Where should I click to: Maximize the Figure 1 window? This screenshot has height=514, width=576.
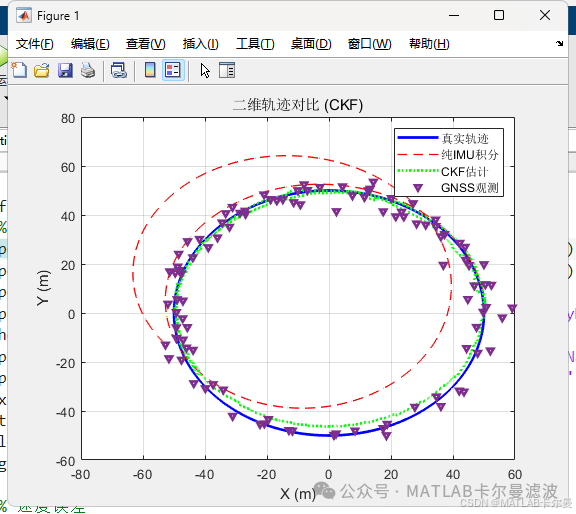point(498,15)
